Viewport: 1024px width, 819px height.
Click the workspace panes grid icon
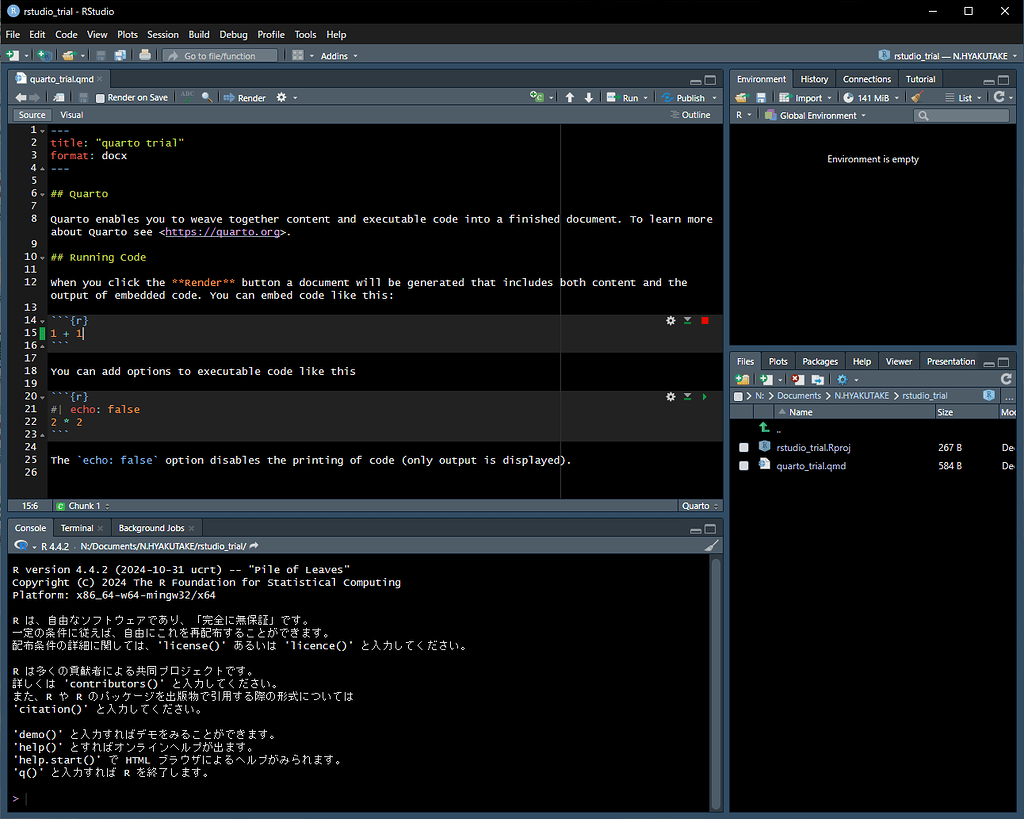298,56
